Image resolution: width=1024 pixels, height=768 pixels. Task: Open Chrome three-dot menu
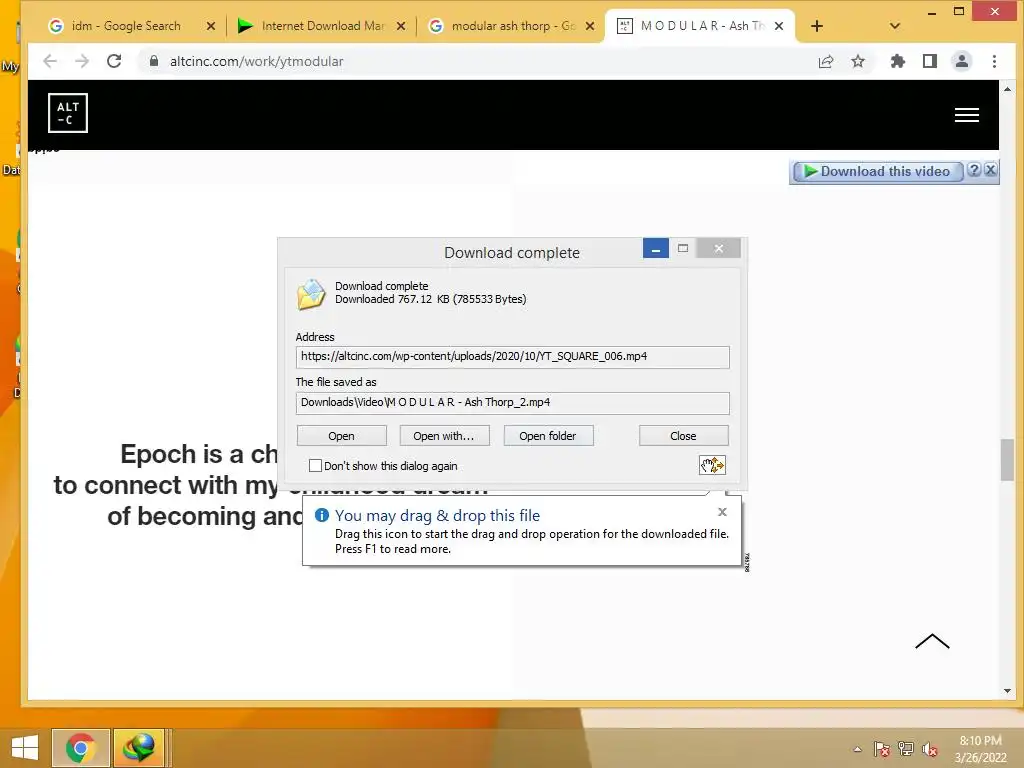tap(995, 61)
